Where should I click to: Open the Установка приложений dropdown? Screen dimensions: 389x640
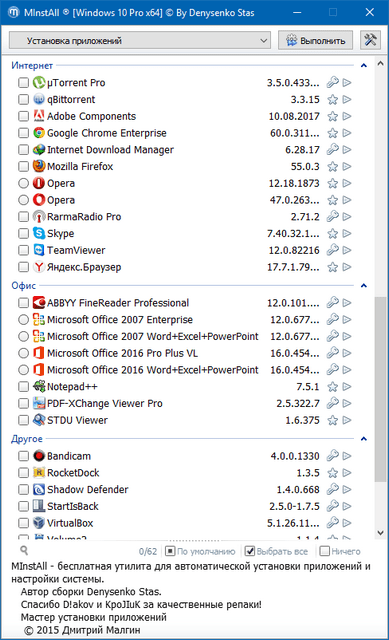point(140,40)
